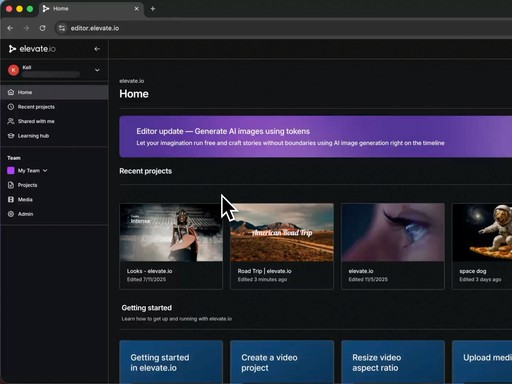Viewport: 512px width, 384px height.
Task: Open the Upload media tutorial card
Action: (x=482, y=362)
